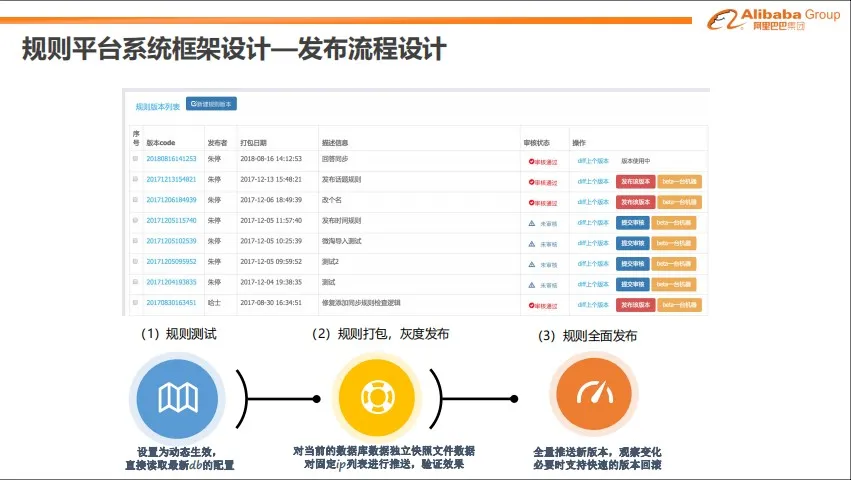The height and width of the screenshot is (480, 851).
Task: Click 提交审核 for version 20171205102539
Action: (x=632, y=243)
